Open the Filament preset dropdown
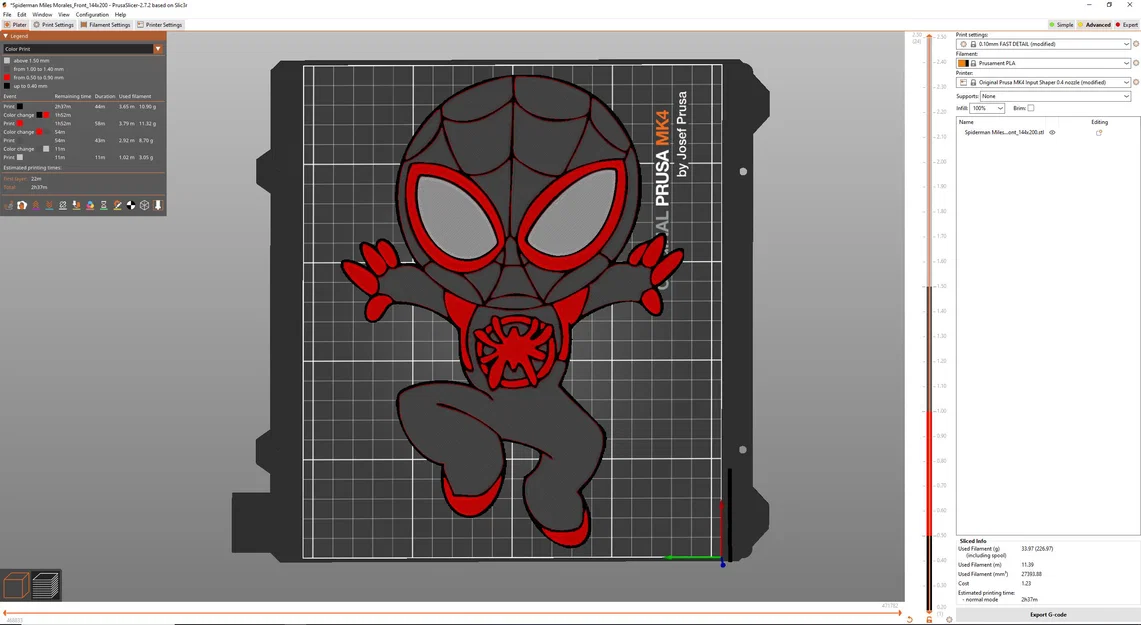The width and height of the screenshot is (1141, 625). [1043, 63]
